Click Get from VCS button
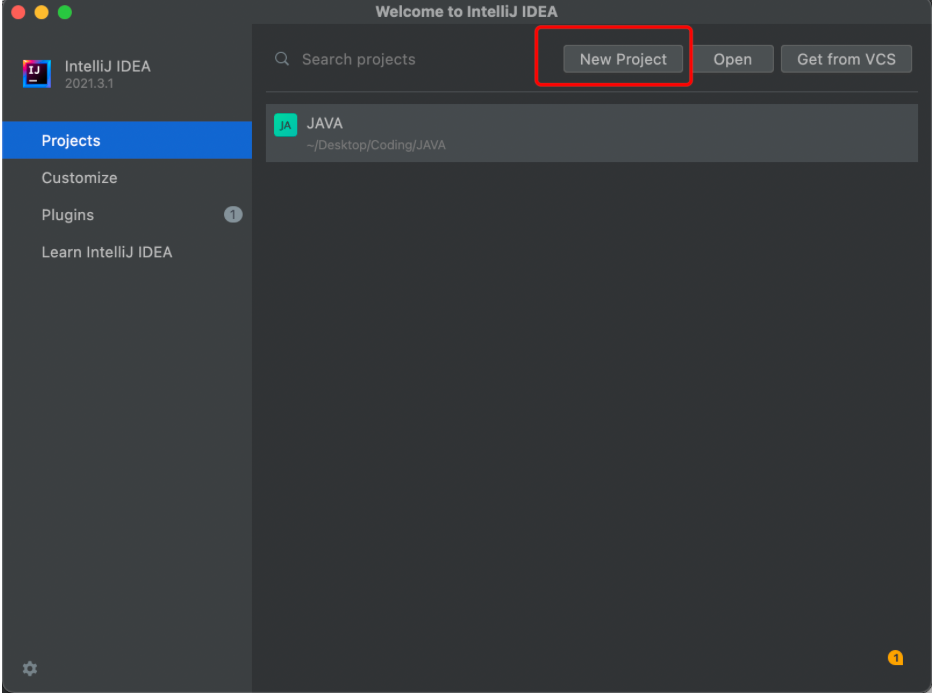This screenshot has width=934, height=694. (846, 59)
